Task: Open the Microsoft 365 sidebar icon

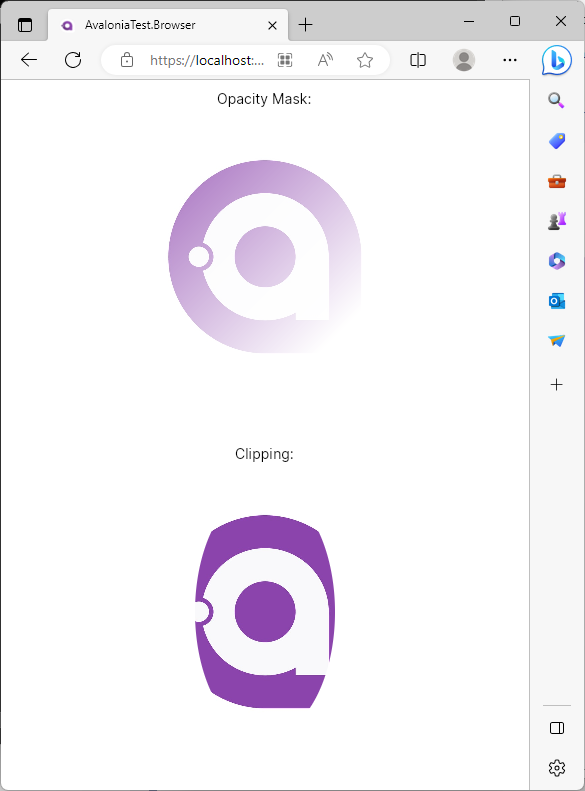Action: point(557,261)
